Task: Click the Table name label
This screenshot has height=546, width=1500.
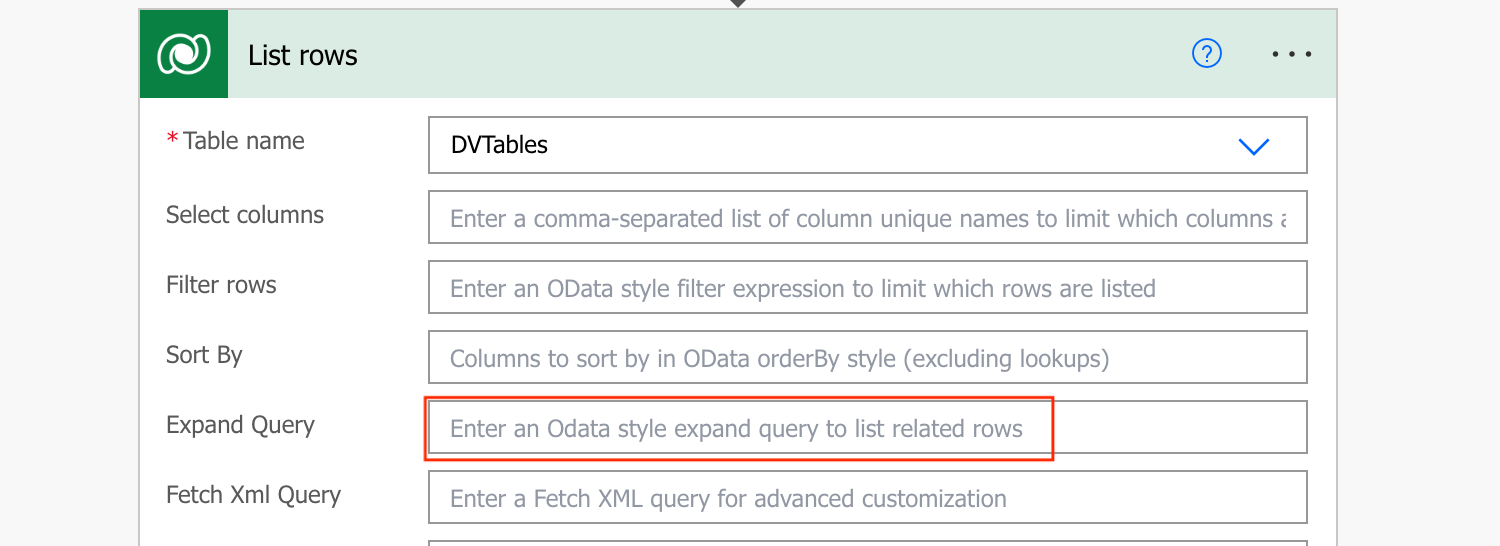Action: click(x=243, y=141)
